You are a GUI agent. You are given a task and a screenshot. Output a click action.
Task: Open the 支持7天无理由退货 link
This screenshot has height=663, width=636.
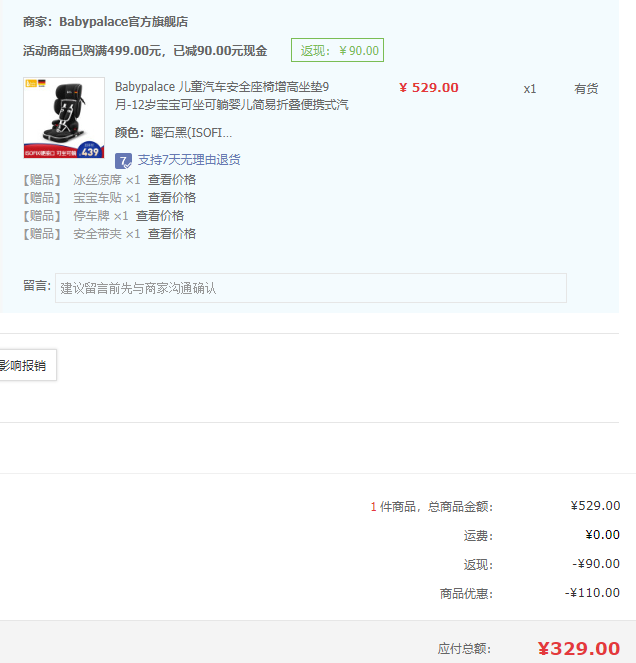[x=189, y=160]
